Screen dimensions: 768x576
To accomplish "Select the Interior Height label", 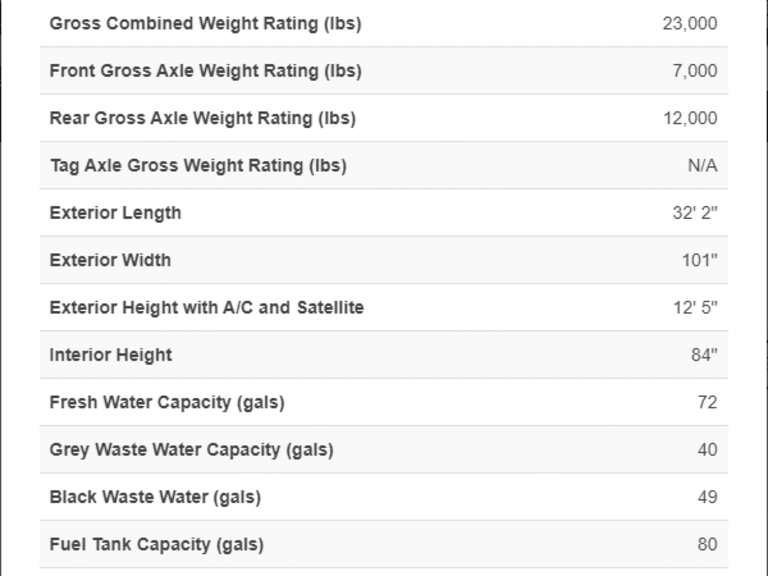I will [x=111, y=355].
